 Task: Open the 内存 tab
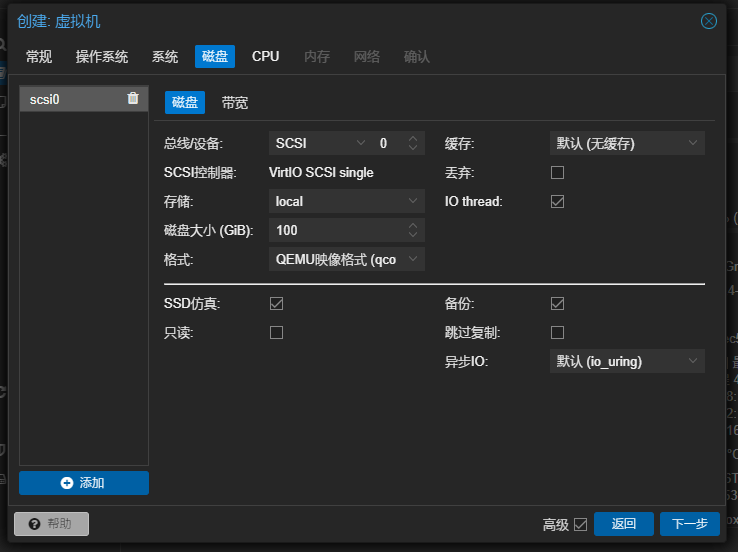[x=317, y=56]
